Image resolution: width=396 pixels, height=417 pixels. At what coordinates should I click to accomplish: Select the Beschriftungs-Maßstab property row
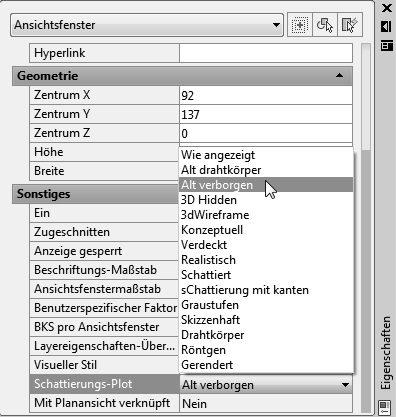pyautogui.click(x=104, y=270)
